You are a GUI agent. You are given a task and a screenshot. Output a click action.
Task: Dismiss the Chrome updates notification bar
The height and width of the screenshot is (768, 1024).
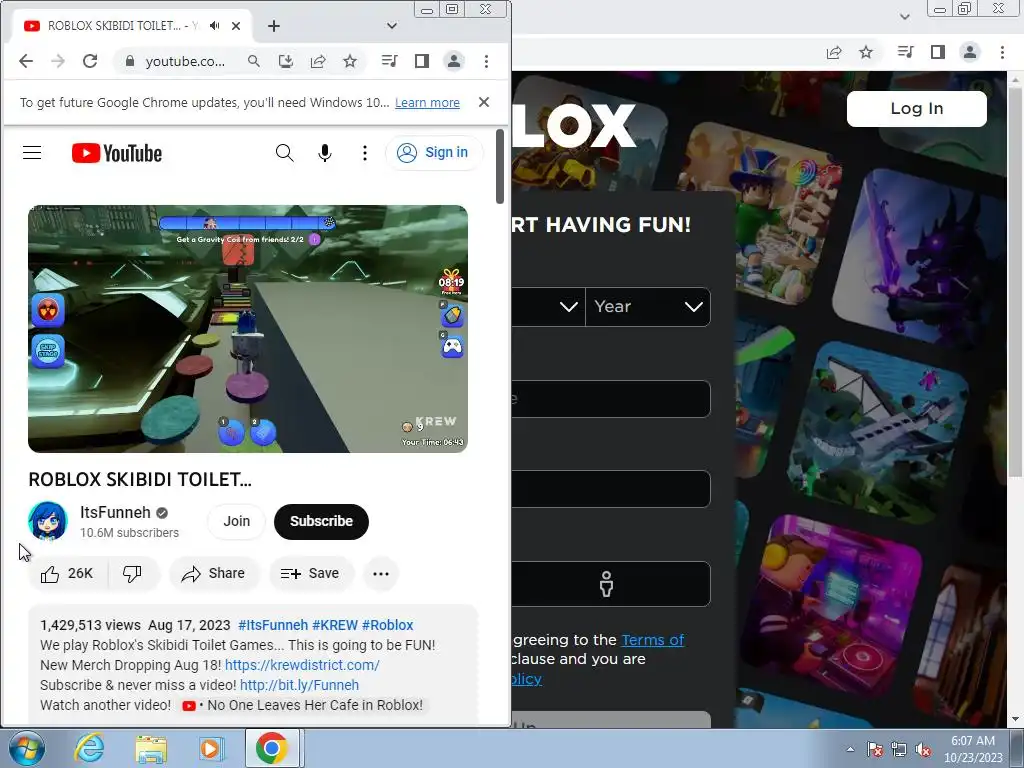click(x=484, y=102)
